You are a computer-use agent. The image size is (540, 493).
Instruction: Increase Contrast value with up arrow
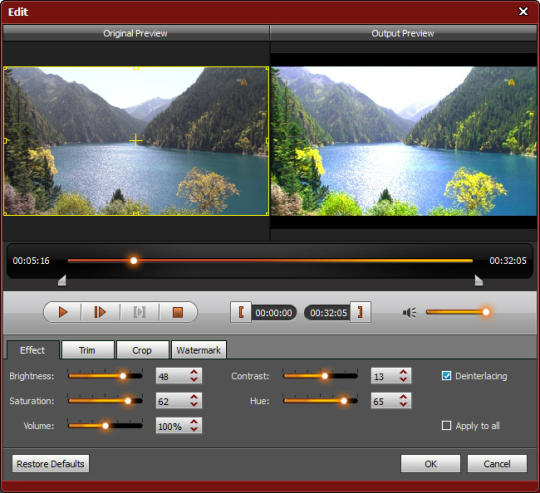pos(403,372)
